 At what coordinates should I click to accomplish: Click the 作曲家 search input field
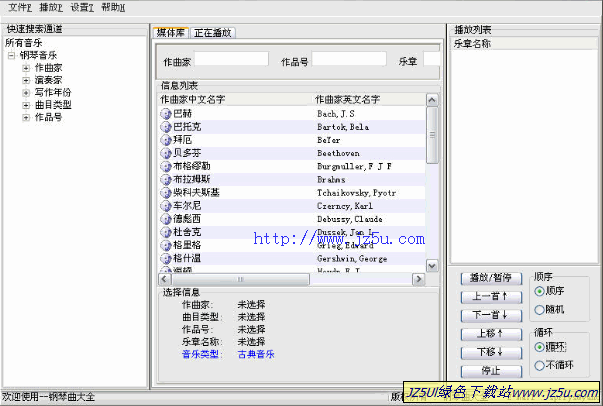[231, 60]
